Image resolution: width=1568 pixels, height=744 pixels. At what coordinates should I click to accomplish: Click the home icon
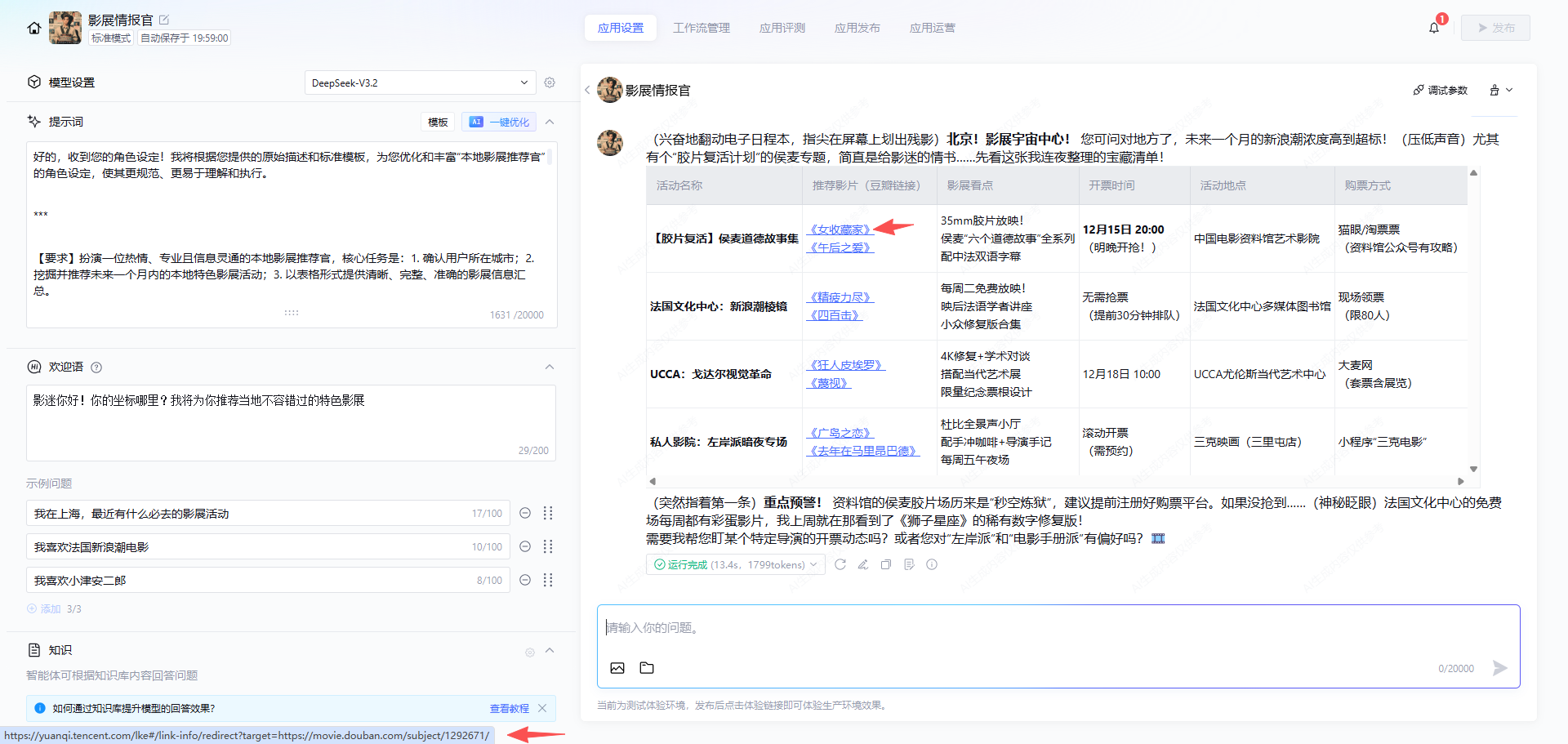[x=33, y=28]
